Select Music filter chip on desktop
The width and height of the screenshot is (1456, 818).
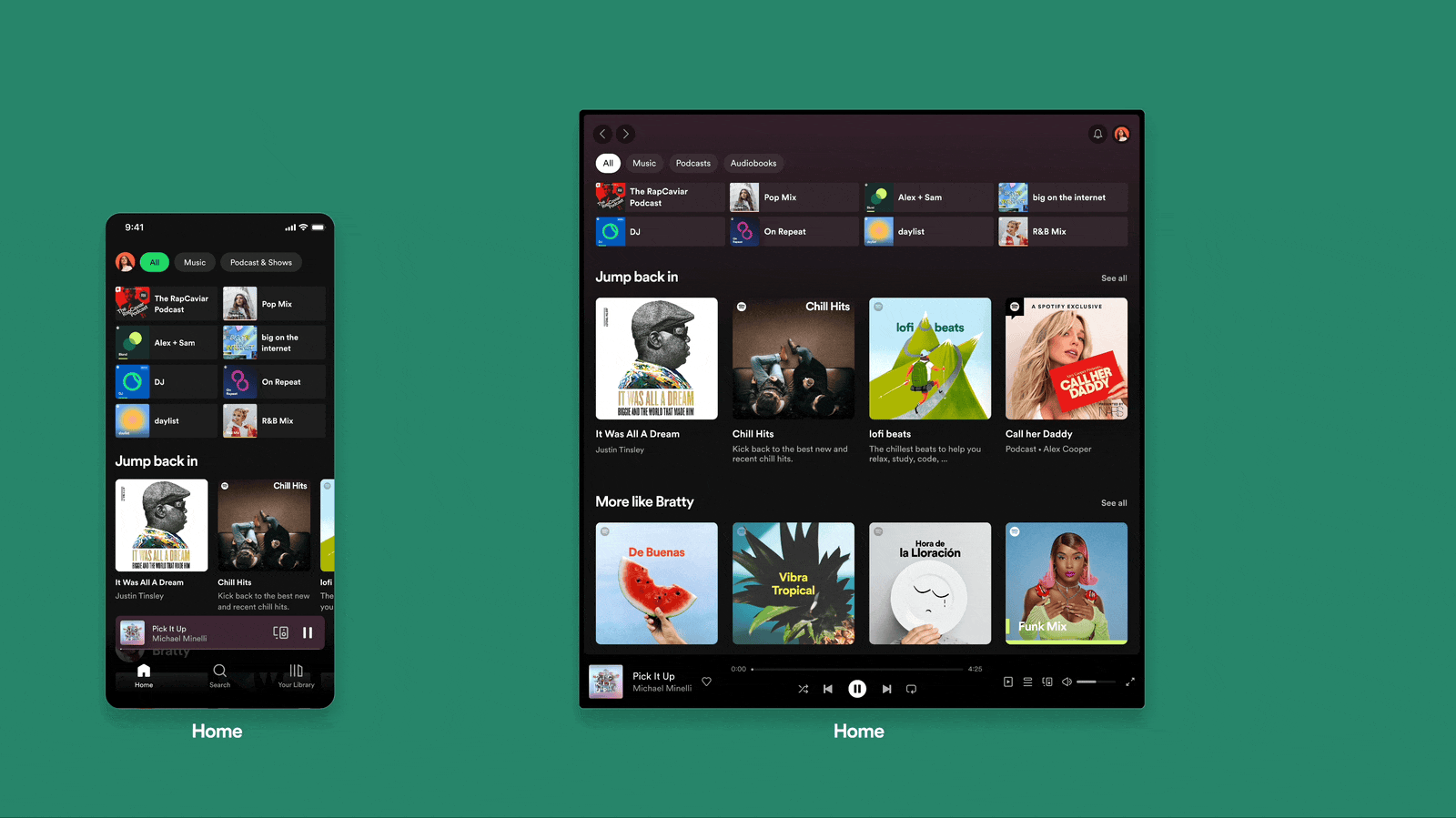point(644,163)
